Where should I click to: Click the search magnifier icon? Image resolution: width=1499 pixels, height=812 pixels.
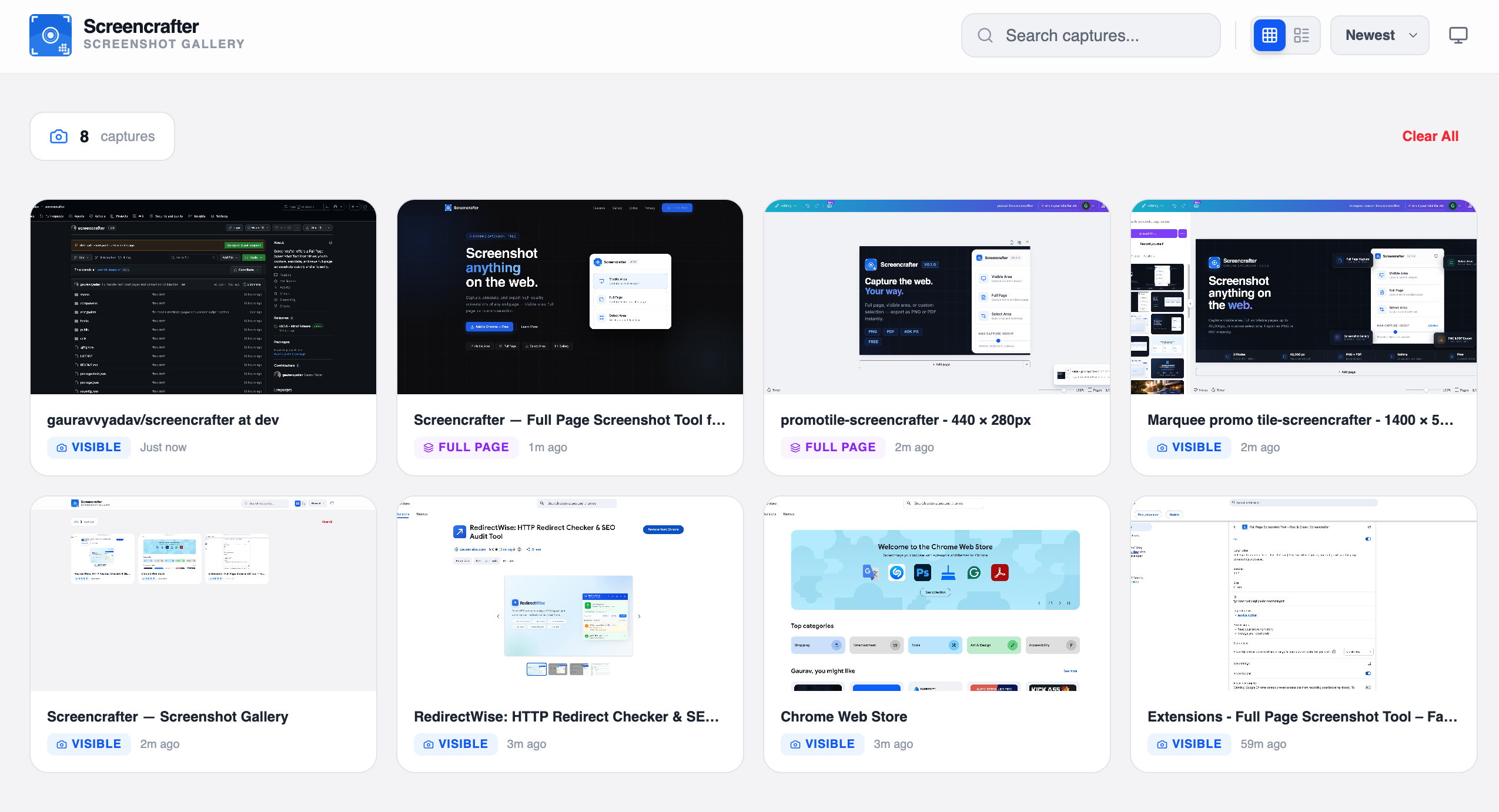(x=985, y=35)
